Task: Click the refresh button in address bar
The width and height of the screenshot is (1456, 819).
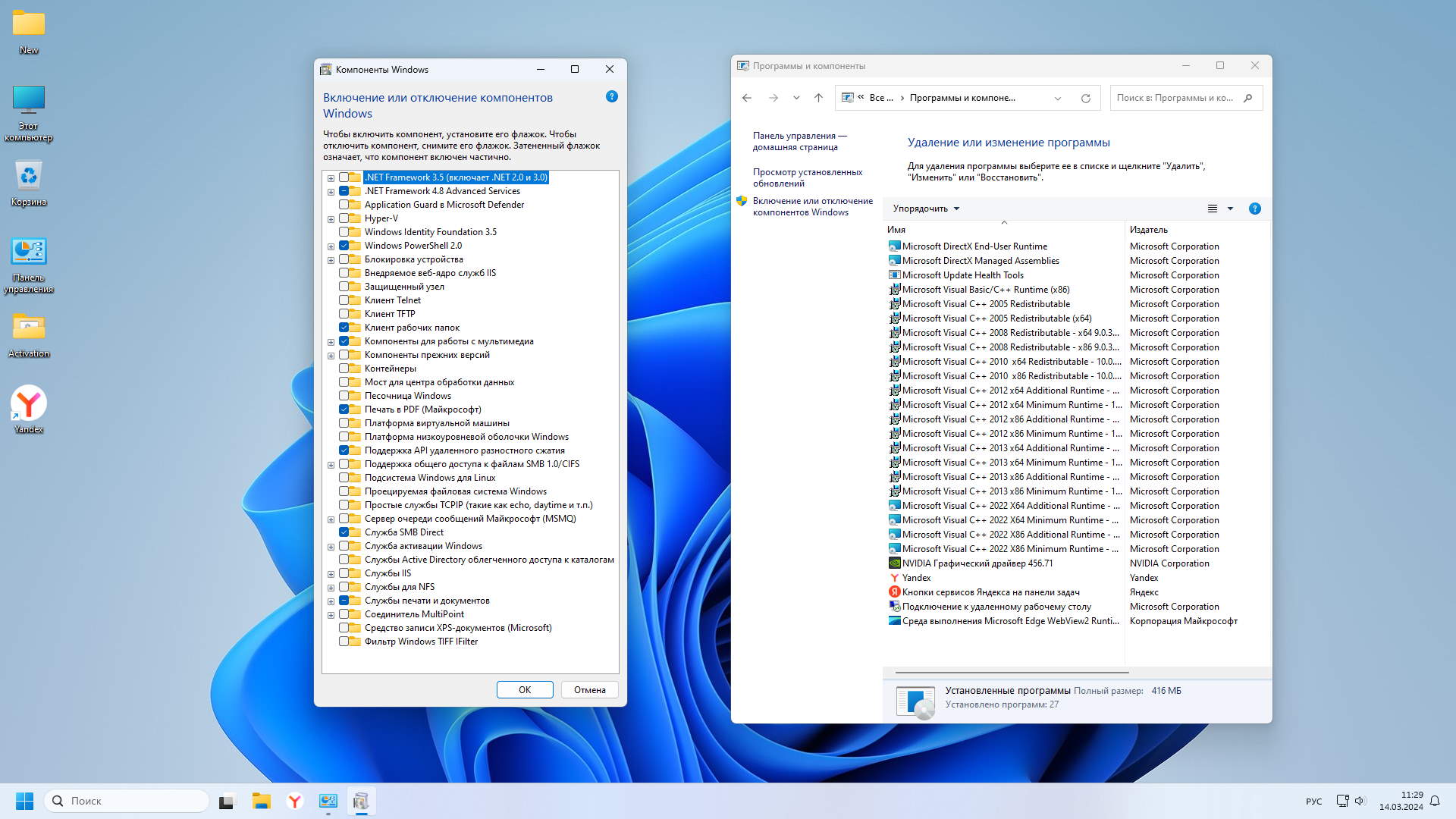Action: pos(1085,98)
